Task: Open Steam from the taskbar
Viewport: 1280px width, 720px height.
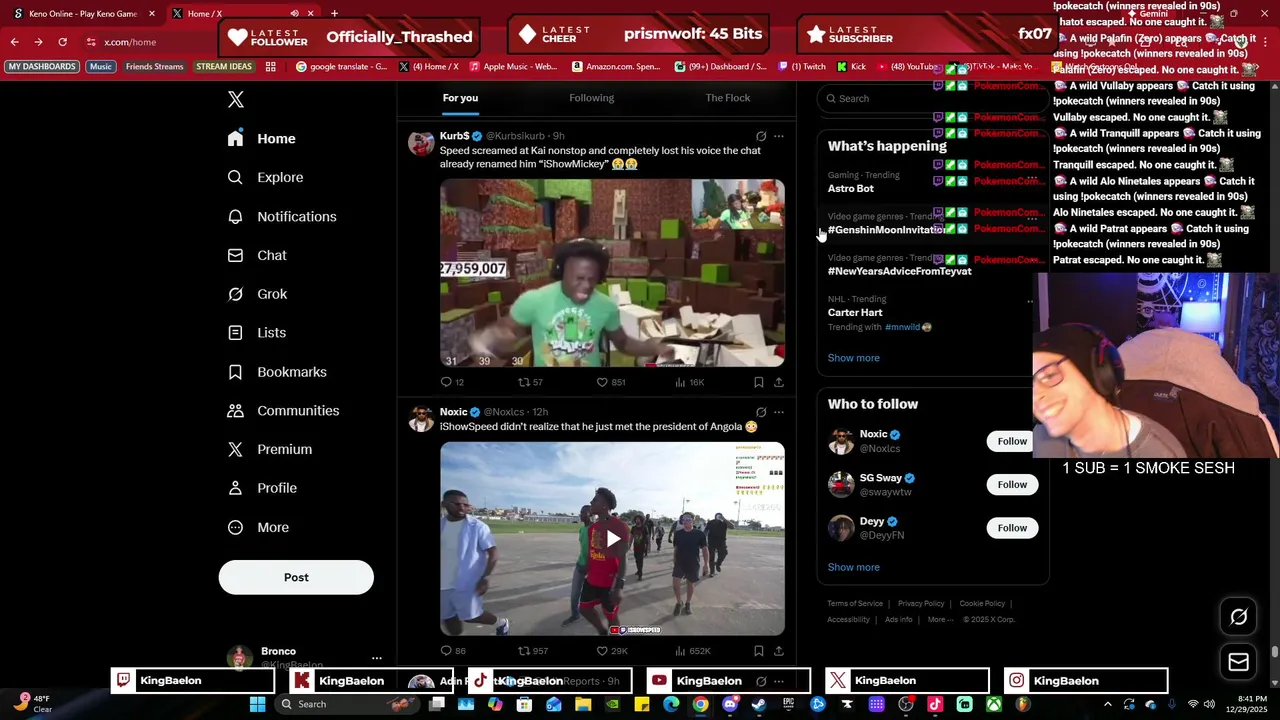Action: click(759, 704)
